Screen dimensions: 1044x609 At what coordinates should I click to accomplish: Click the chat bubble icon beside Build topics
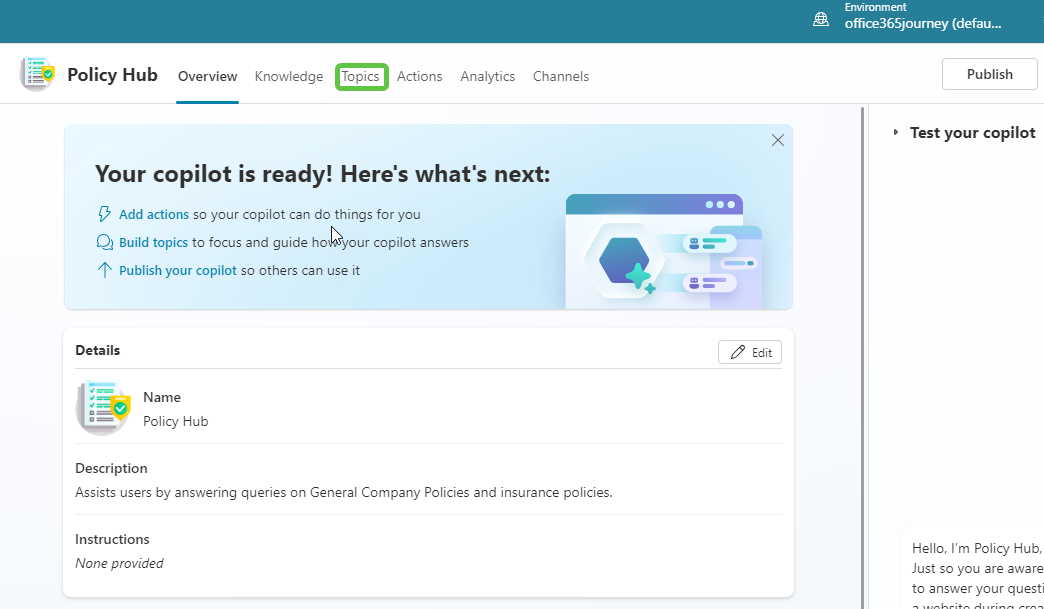(104, 241)
